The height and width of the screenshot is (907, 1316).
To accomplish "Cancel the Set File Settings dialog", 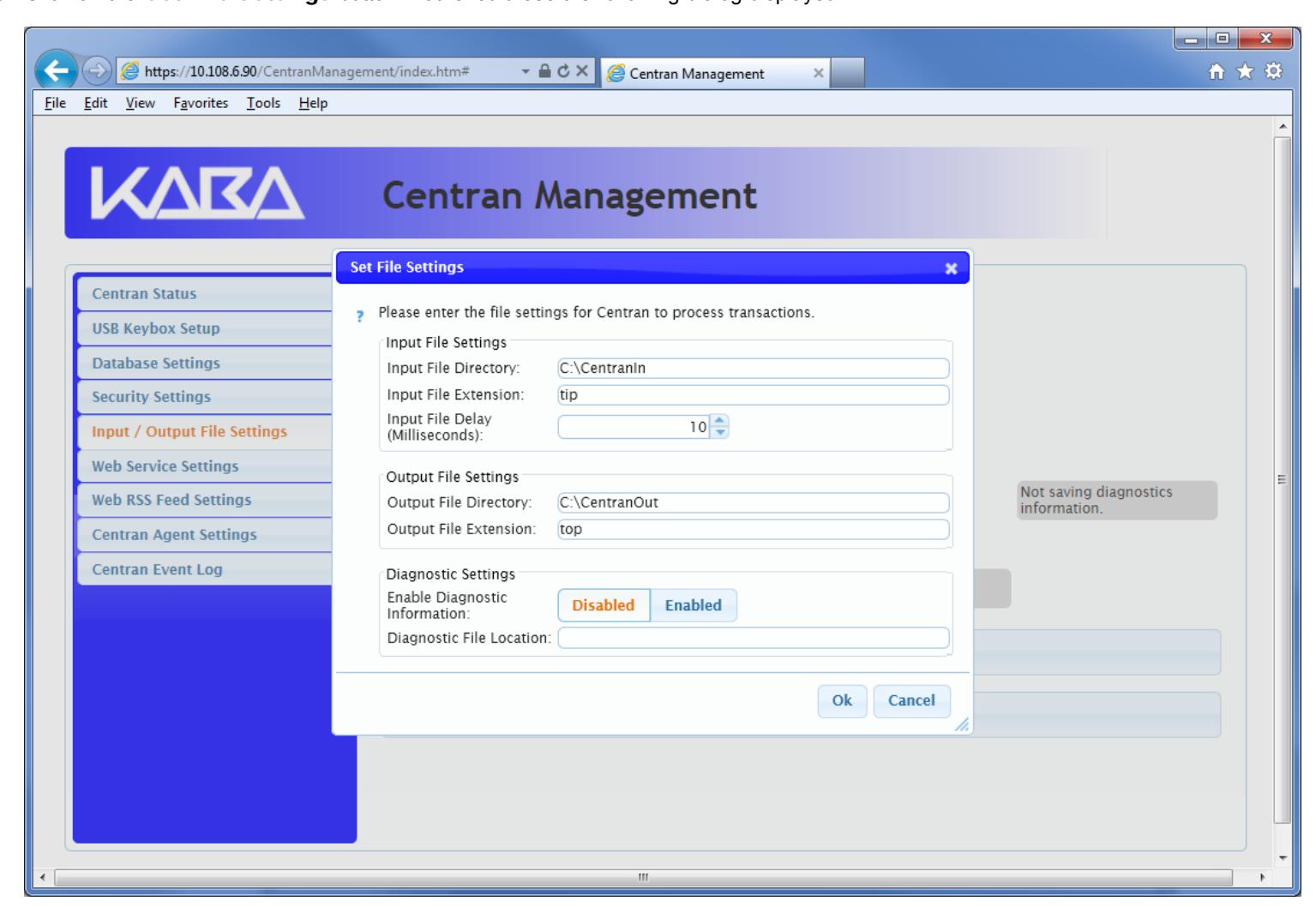I will click(x=911, y=700).
